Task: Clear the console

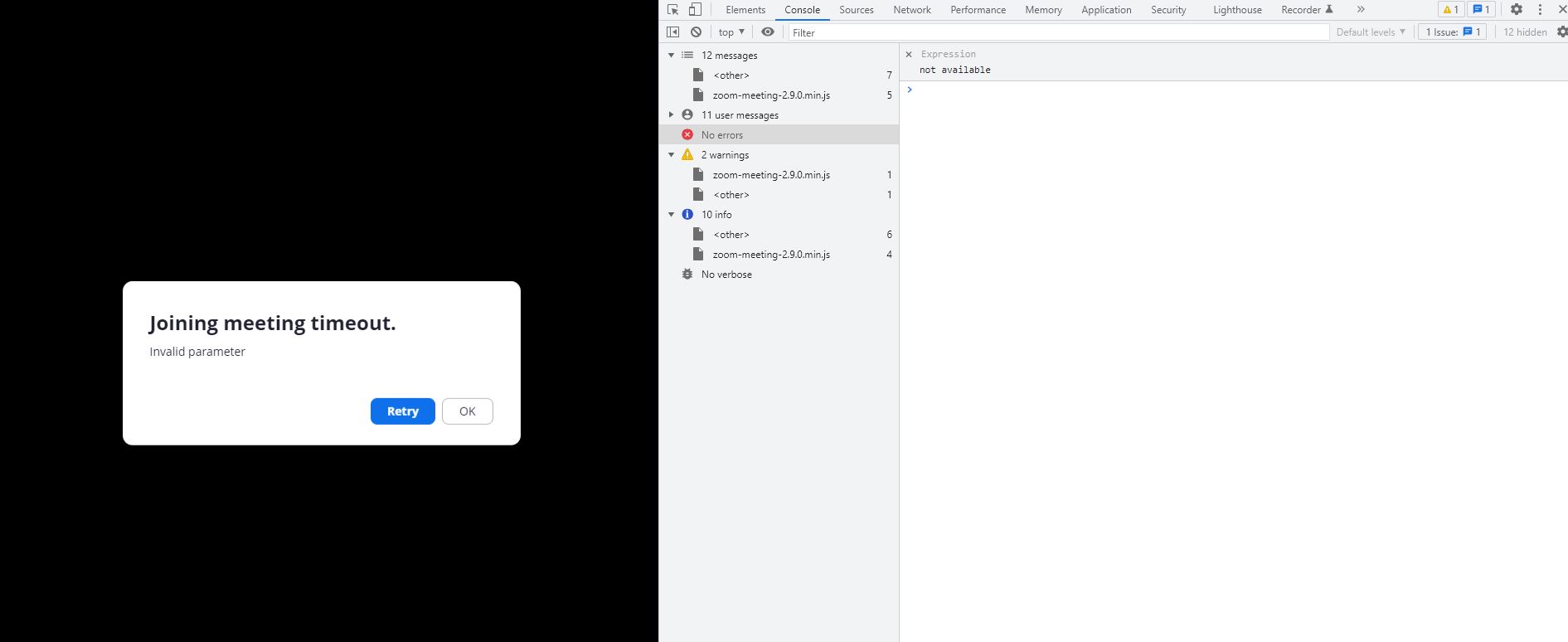Action: point(696,32)
